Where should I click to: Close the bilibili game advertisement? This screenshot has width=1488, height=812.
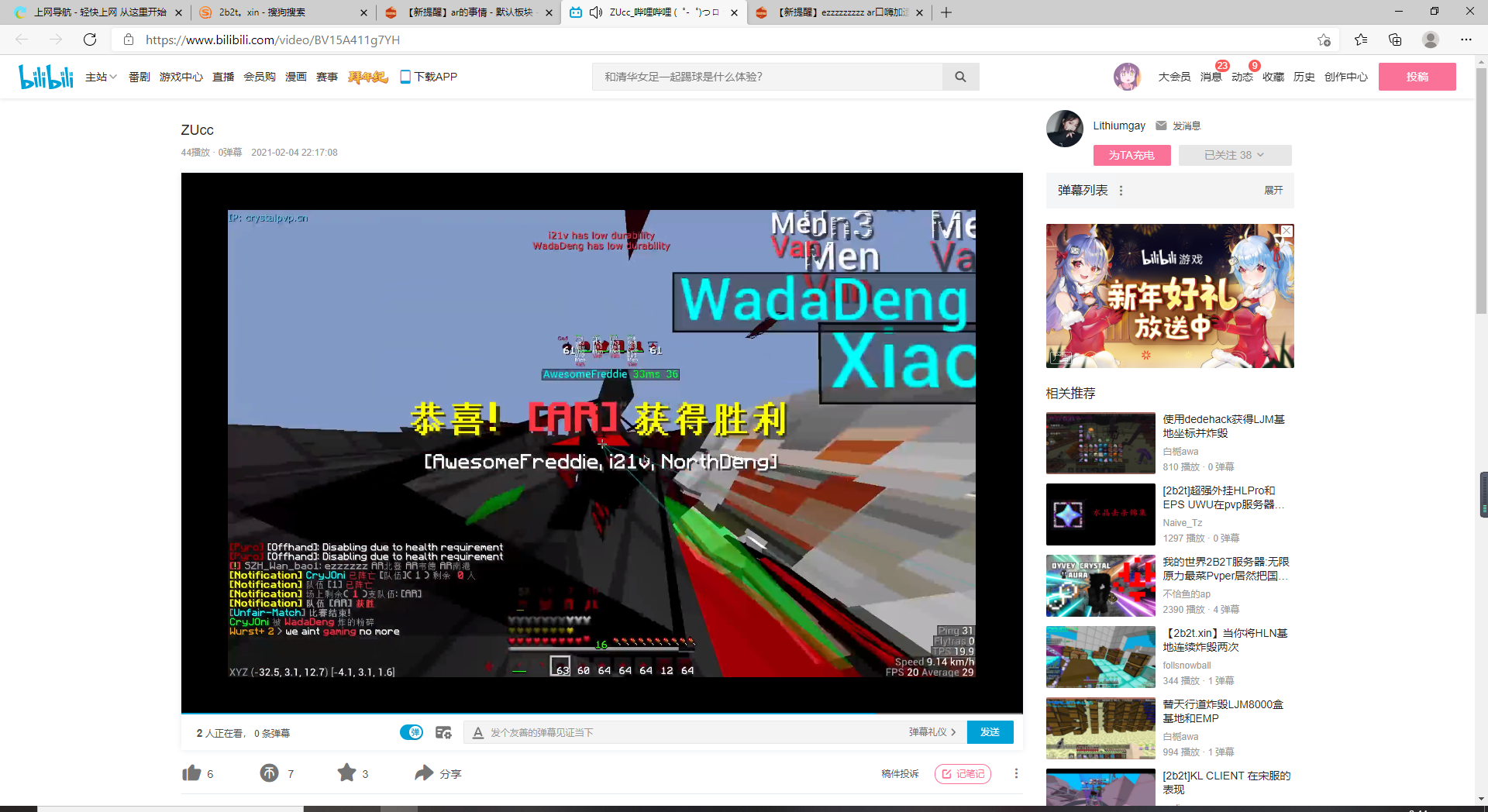pos(1286,231)
